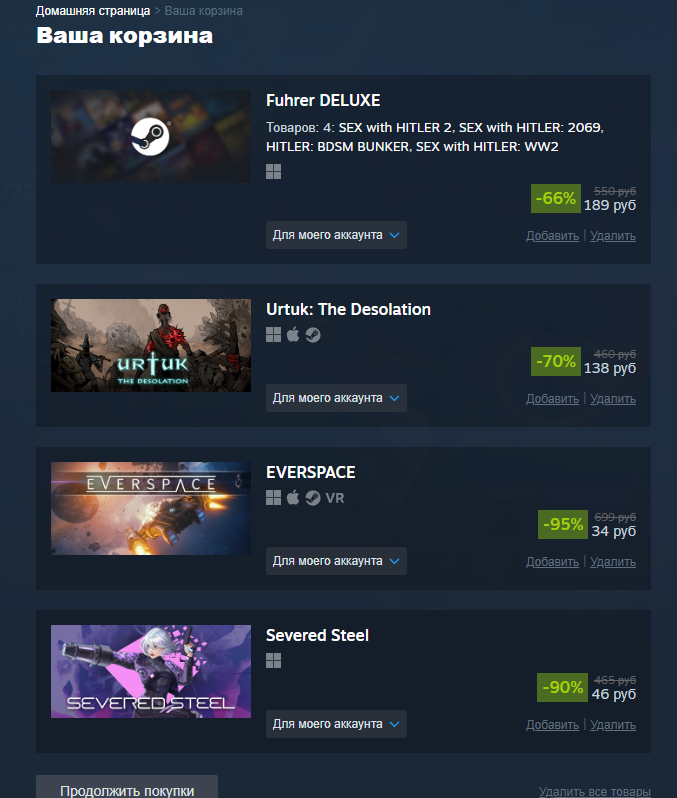Click Добавить link for Severed Steel
Screen dimensions: 677x798
[552, 725]
